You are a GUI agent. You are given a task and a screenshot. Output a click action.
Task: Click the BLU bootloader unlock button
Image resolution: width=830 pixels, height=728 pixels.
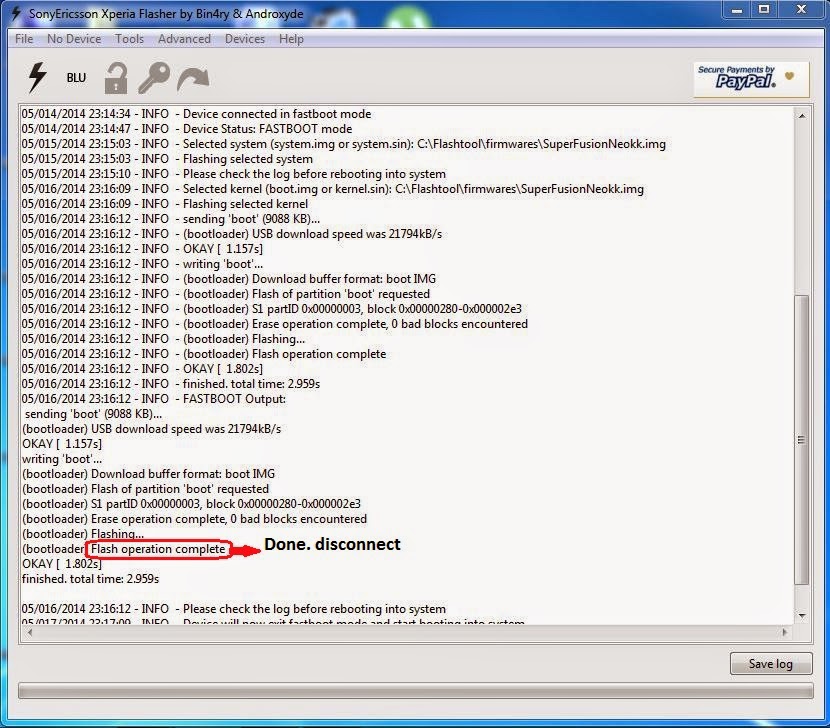click(76, 78)
